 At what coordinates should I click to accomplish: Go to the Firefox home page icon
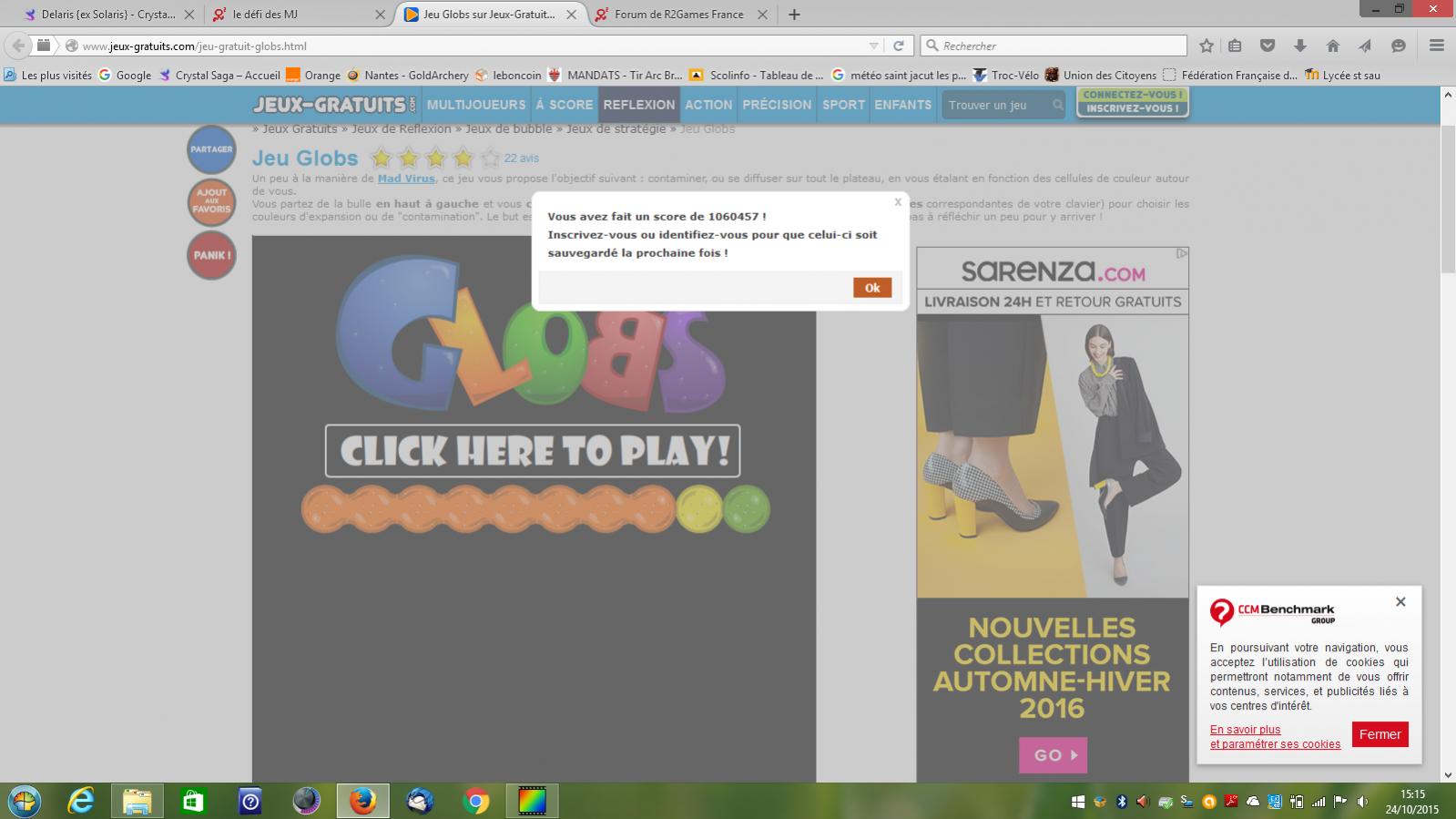pos(1332,46)
